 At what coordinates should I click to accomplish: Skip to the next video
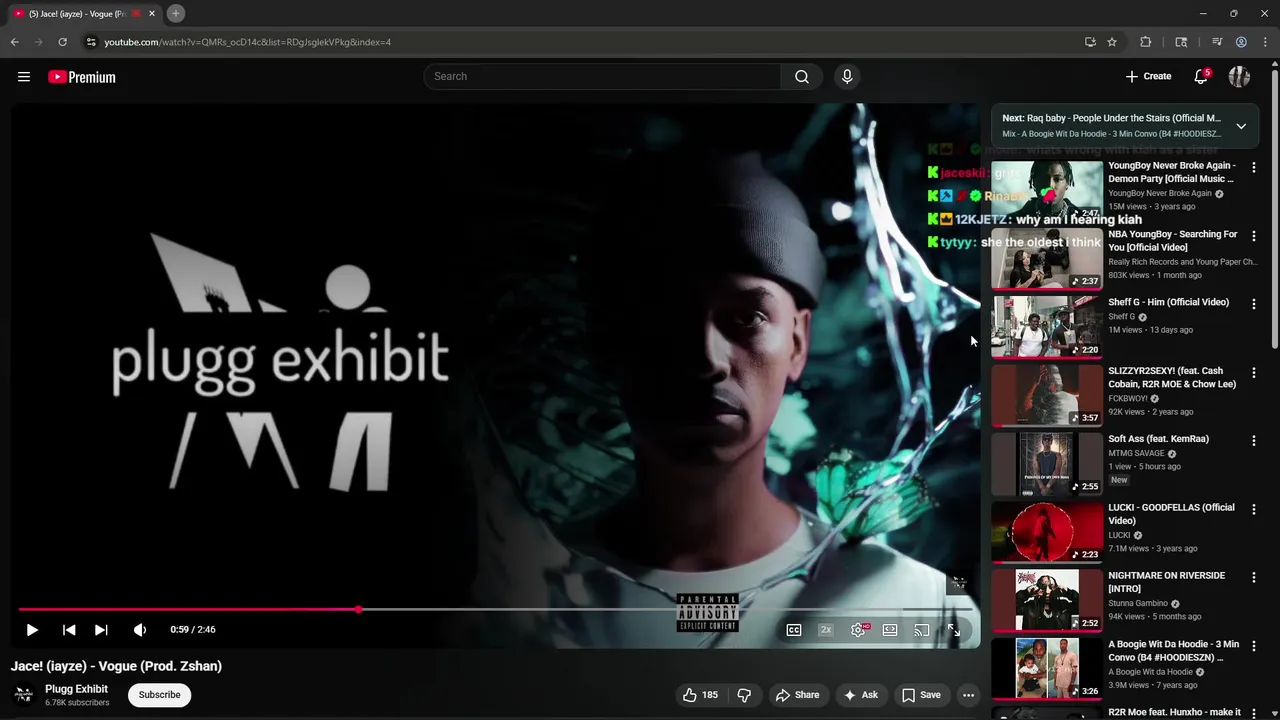coord(101,630)
